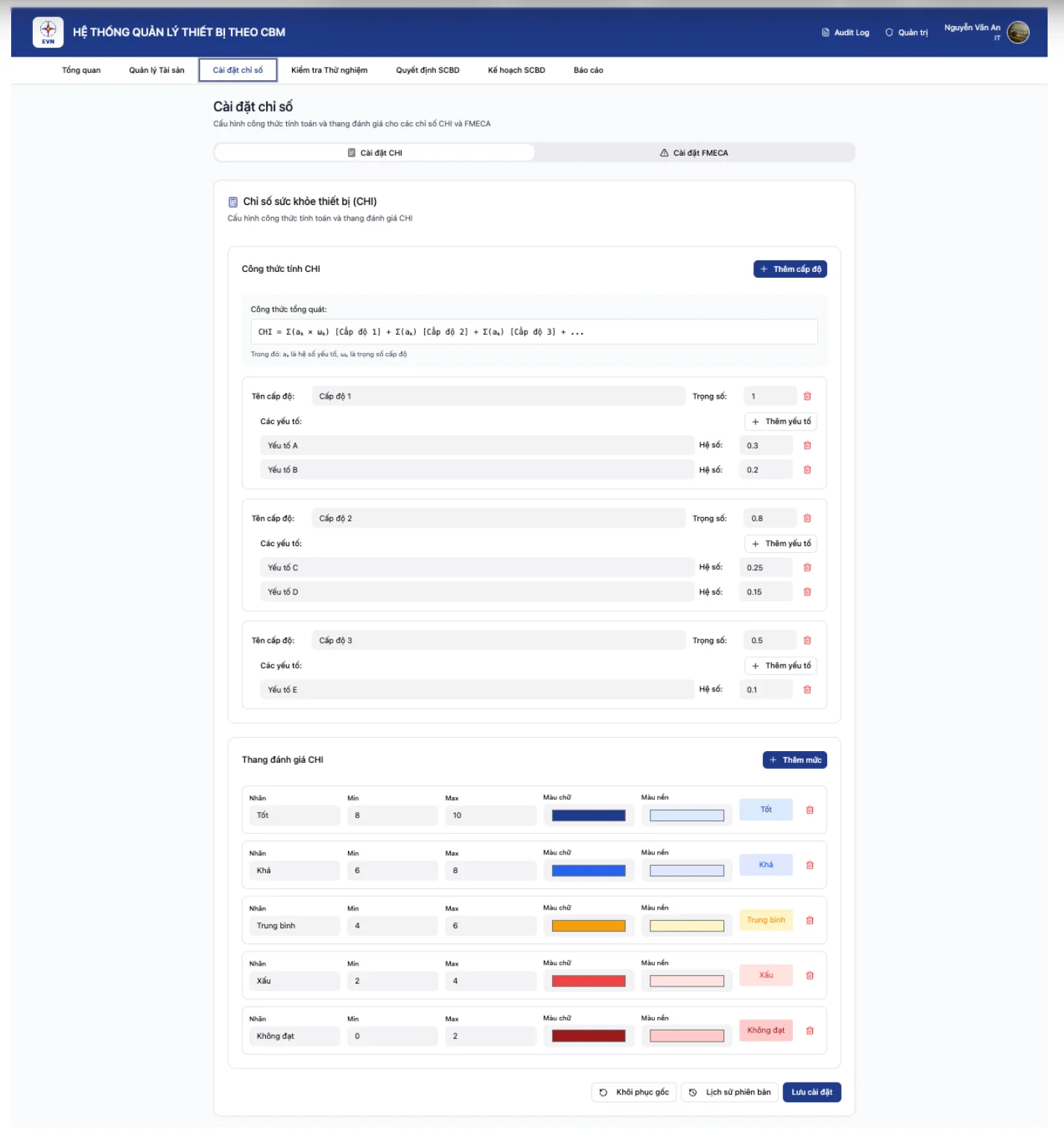Edit the Max field for Khá

491,871
